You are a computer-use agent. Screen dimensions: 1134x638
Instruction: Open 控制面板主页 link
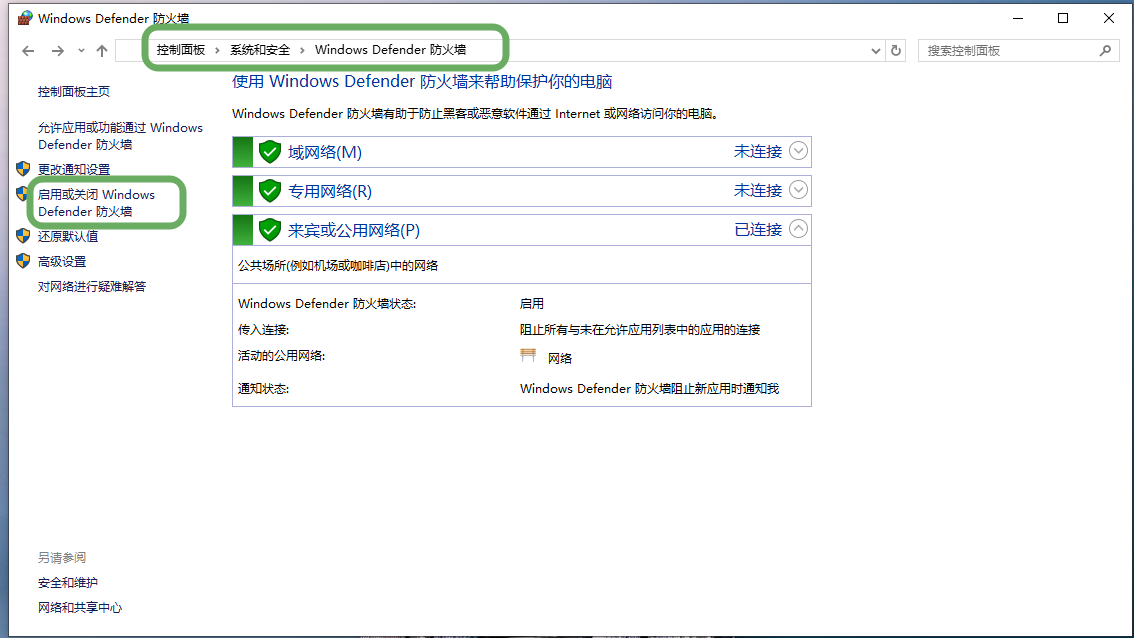pos(74,91)
